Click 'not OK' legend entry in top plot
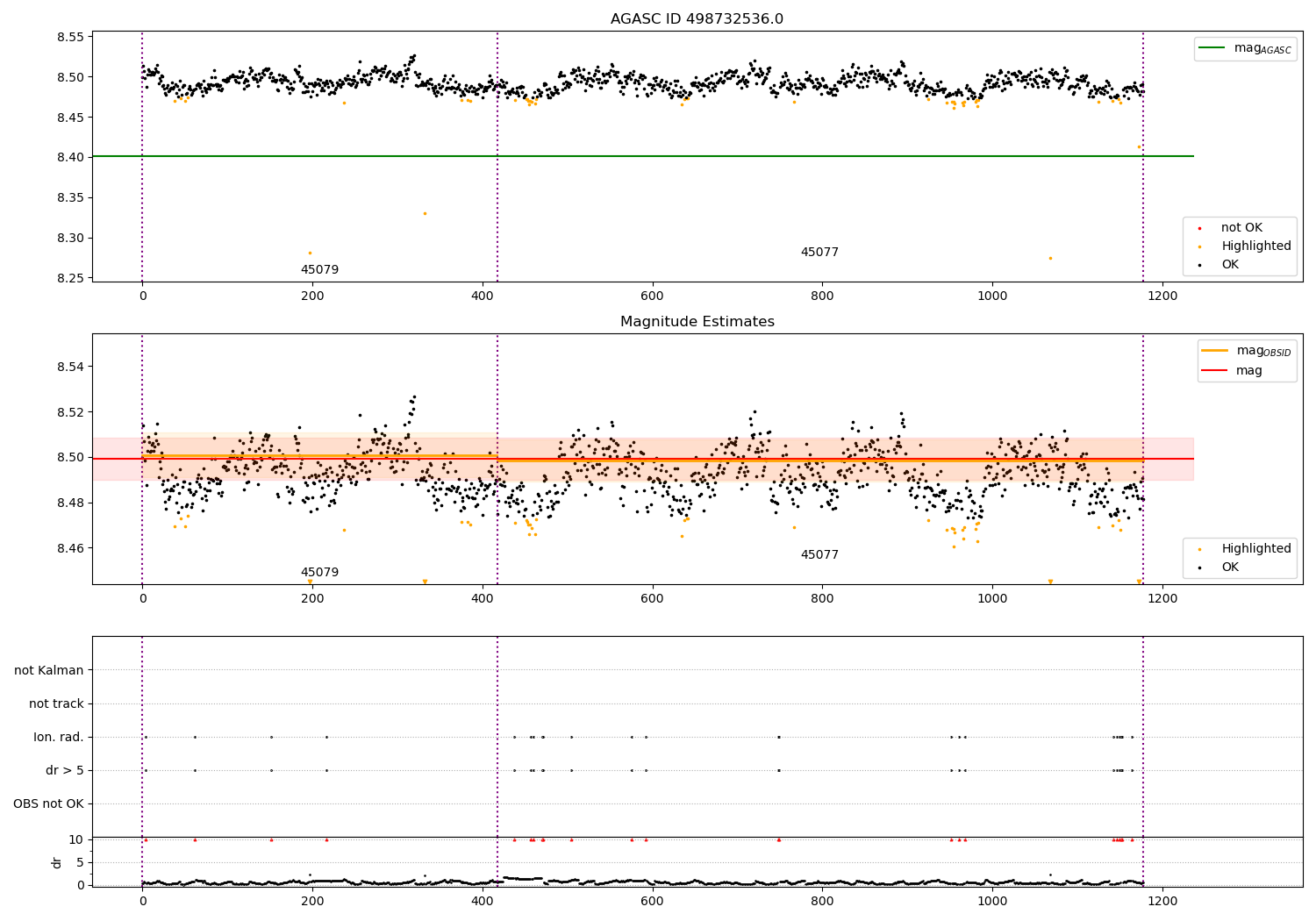Screen dimensions: 1316x921 pyautogui.click(x=1240, y=228)
